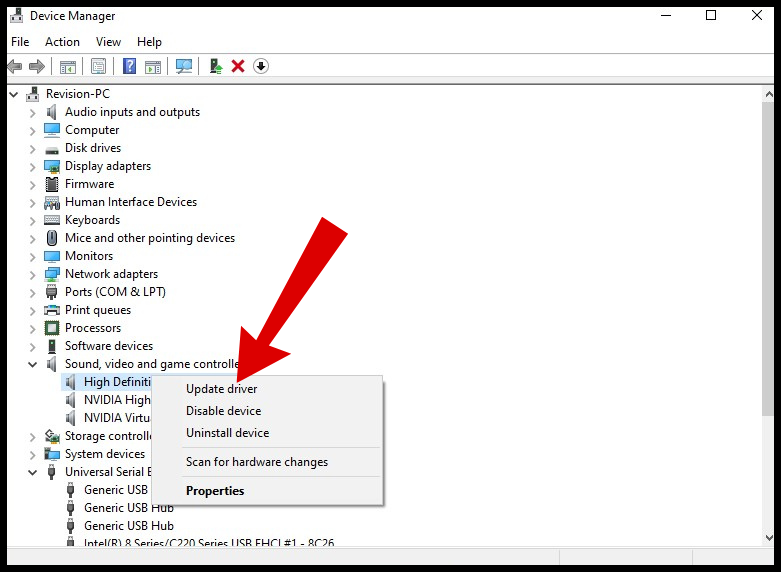Expand the Disk drives chevron
Viewport: 781px width, 572px height.
[33, 149]
